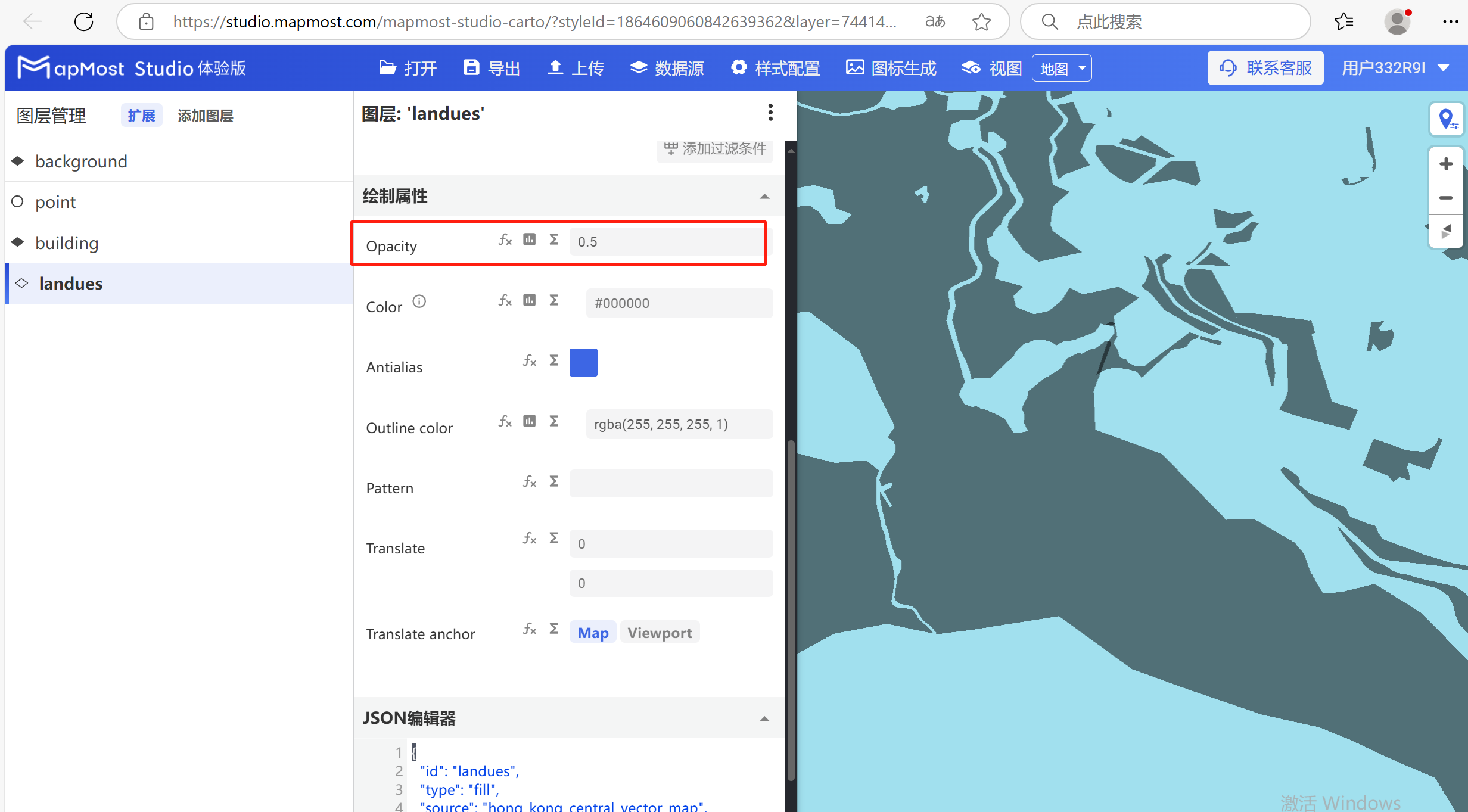Collapse the JSON编辑器 section
Screen dimensions: 1468x812
764,719
